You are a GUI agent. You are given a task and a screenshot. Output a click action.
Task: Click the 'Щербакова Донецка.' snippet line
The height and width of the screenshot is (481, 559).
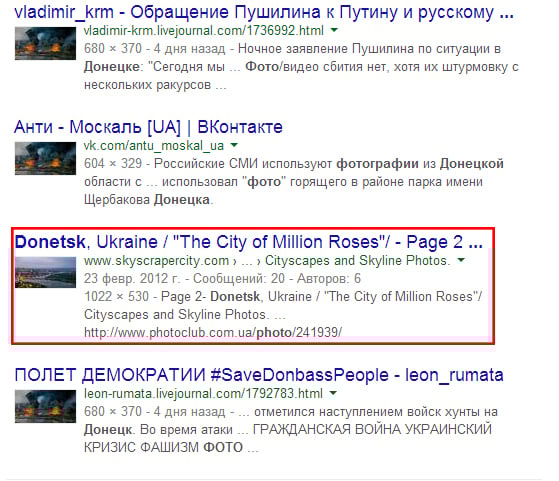(148, 200)
